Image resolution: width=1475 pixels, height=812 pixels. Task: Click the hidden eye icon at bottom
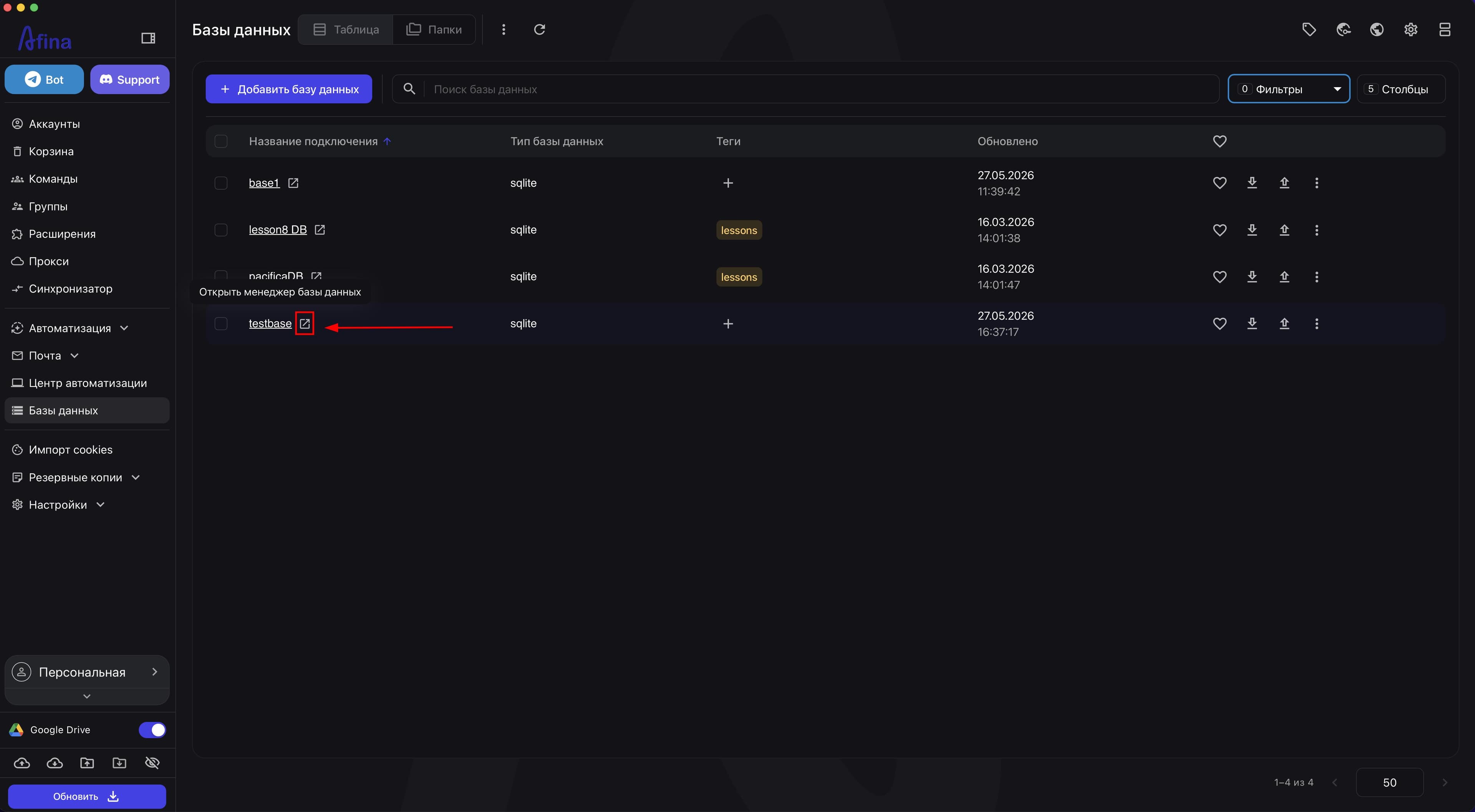(152, 763)
